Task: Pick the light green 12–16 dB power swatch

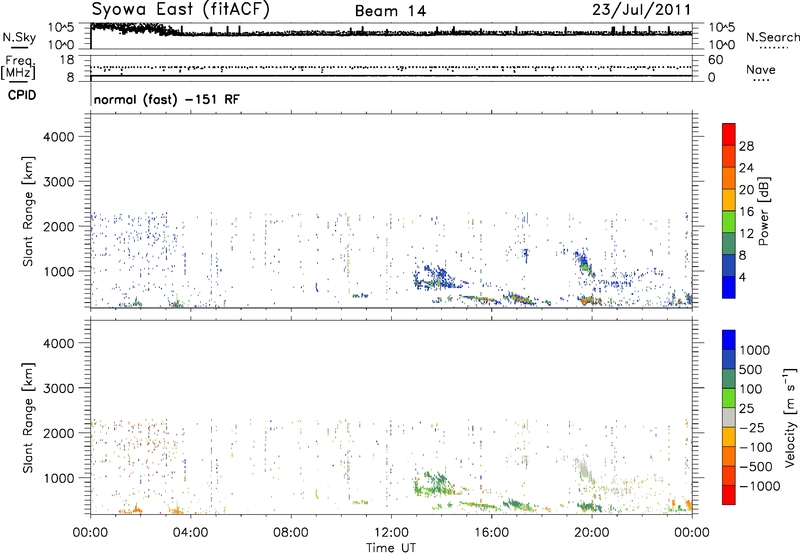Action: click(x=729, y=221)
